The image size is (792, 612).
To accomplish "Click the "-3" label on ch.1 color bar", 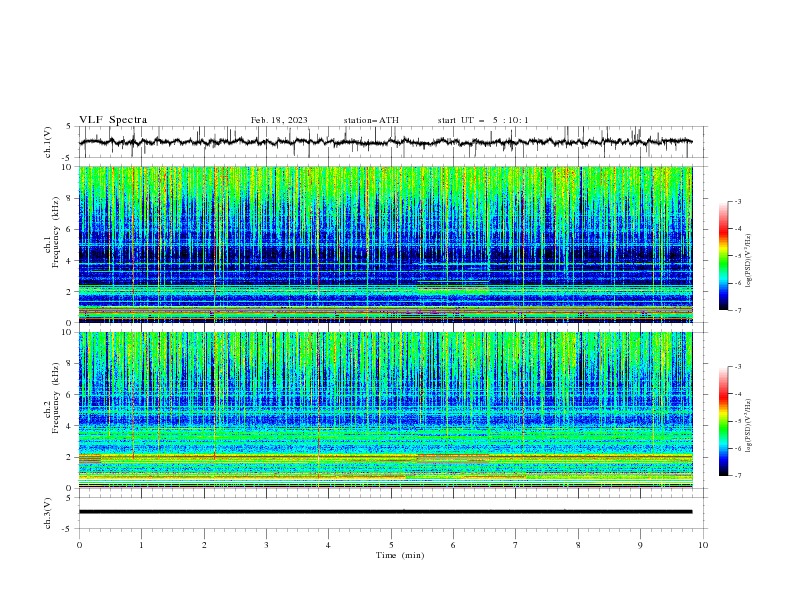I will 737,201.
